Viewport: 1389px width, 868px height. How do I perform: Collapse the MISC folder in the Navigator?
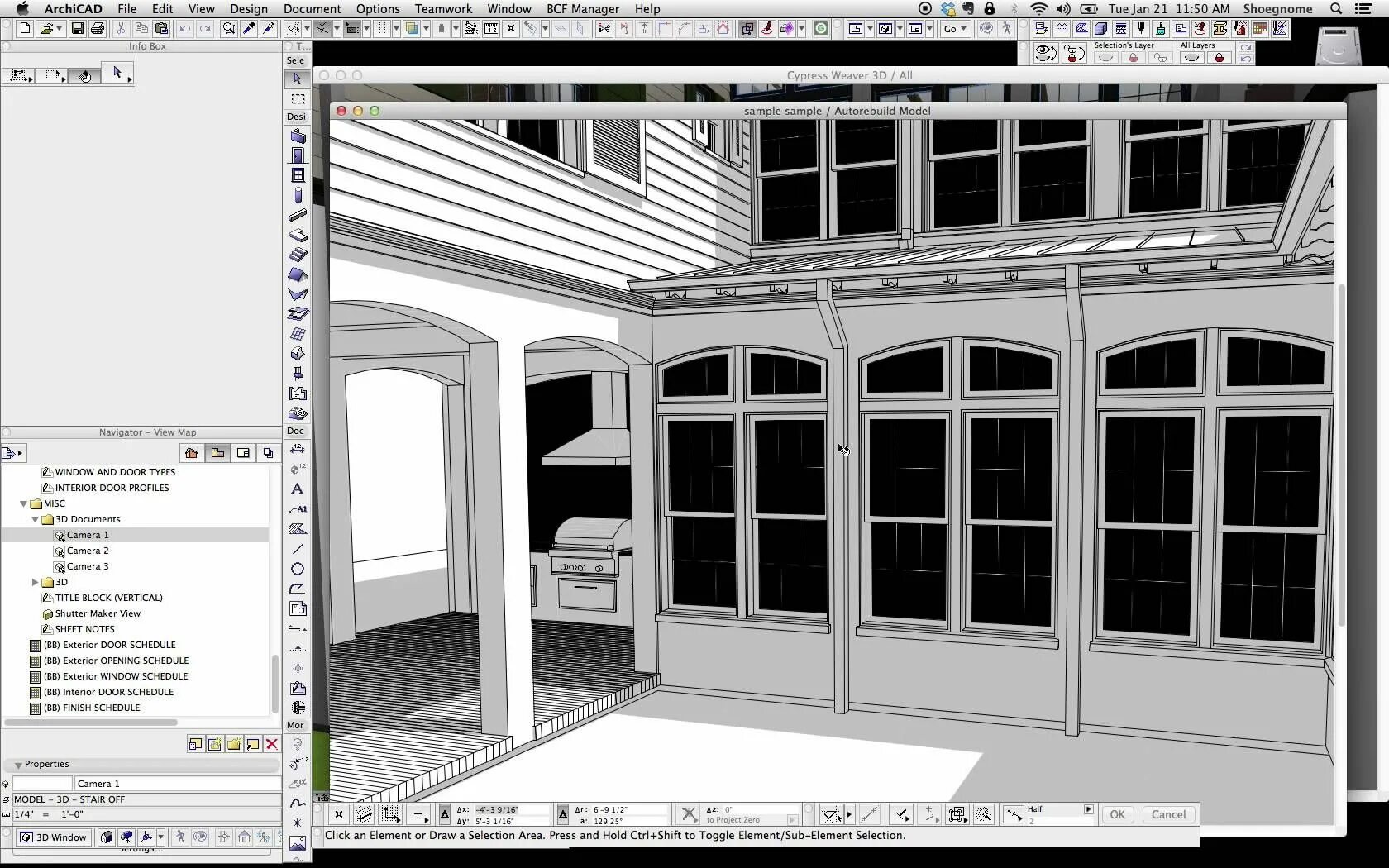pyautogui.click(x=23, y=503)
